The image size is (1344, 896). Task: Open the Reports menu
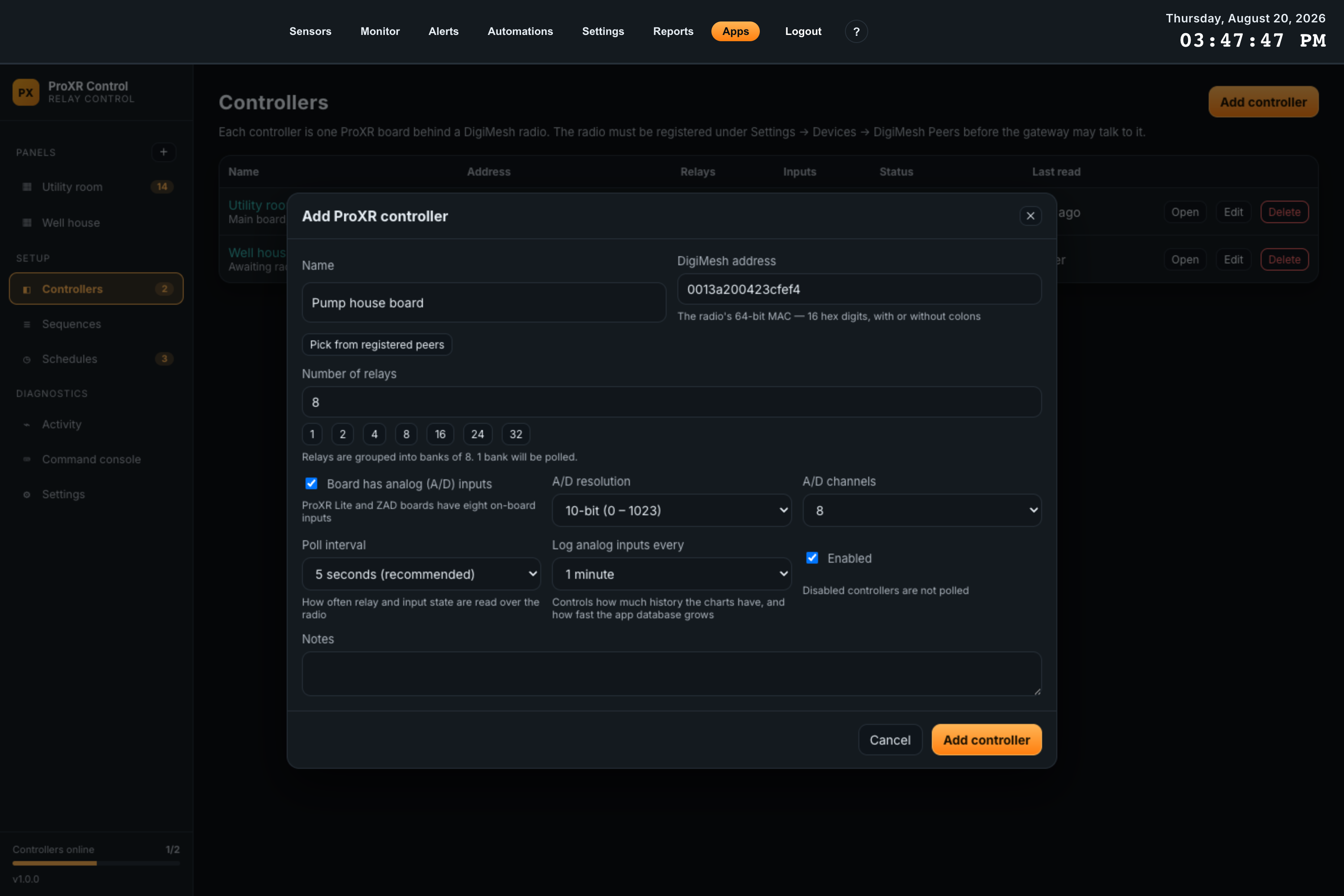click(673, 31)
